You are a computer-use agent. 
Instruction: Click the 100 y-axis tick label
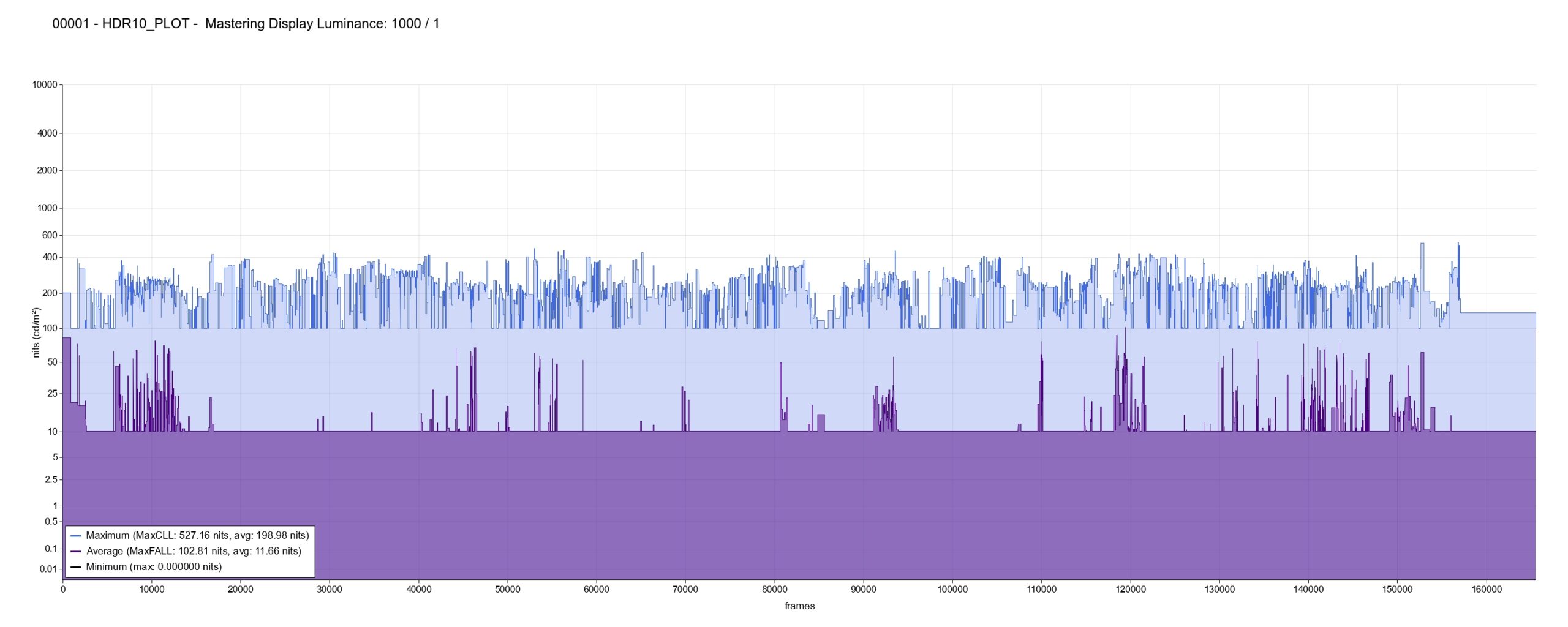(50, 329)
